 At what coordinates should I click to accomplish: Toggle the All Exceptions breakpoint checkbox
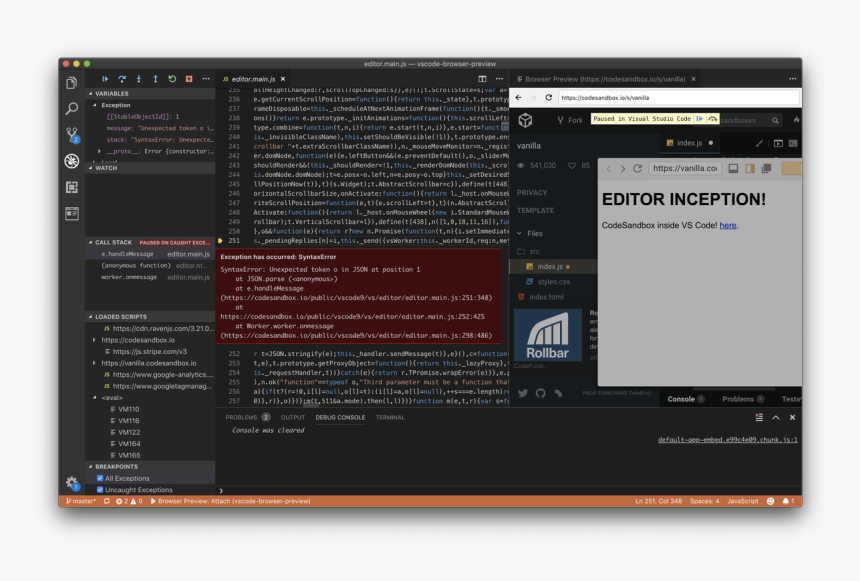click(x=100, y=478)
